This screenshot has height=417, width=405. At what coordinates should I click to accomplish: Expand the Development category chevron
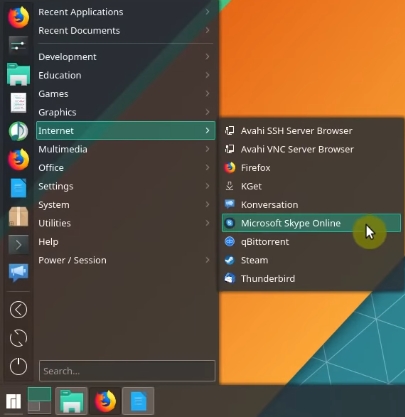pos(207,57)
